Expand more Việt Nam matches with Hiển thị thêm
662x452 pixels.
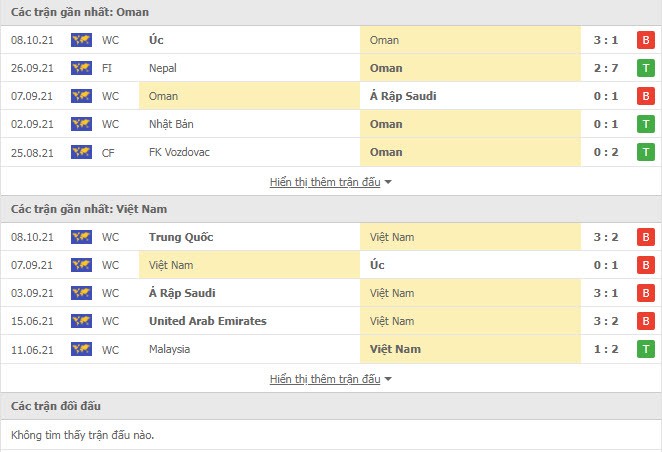325,379
